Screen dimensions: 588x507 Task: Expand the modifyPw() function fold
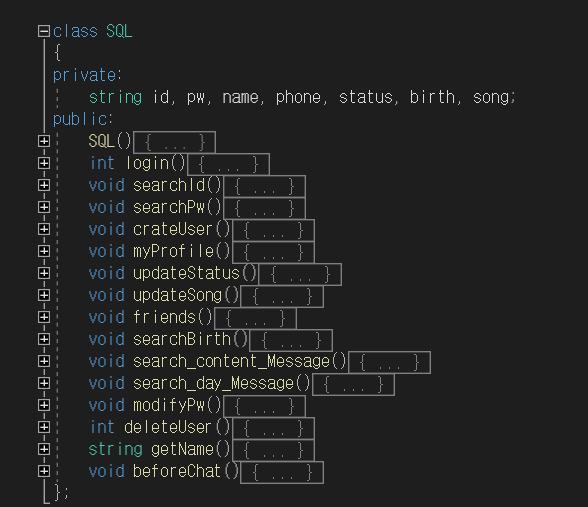tap(44, 405)
